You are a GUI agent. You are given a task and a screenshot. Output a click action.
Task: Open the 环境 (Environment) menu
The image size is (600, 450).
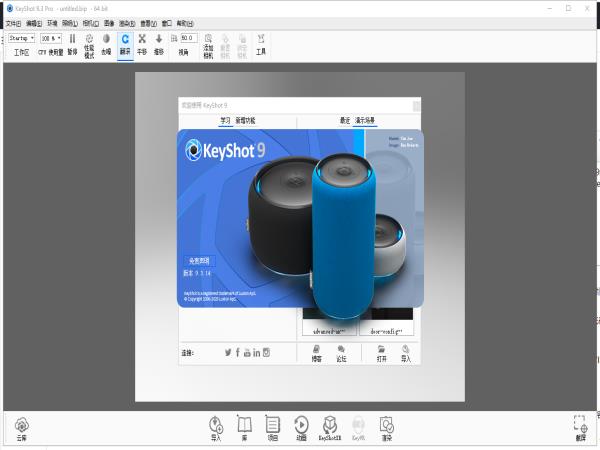(x=52, y=24)
